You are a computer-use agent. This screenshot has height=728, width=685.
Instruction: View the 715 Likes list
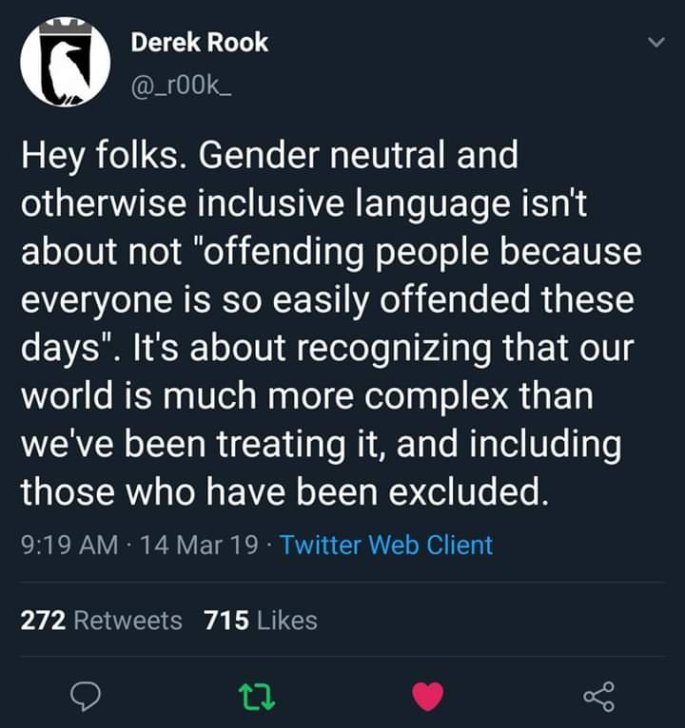tap(260, 620)
